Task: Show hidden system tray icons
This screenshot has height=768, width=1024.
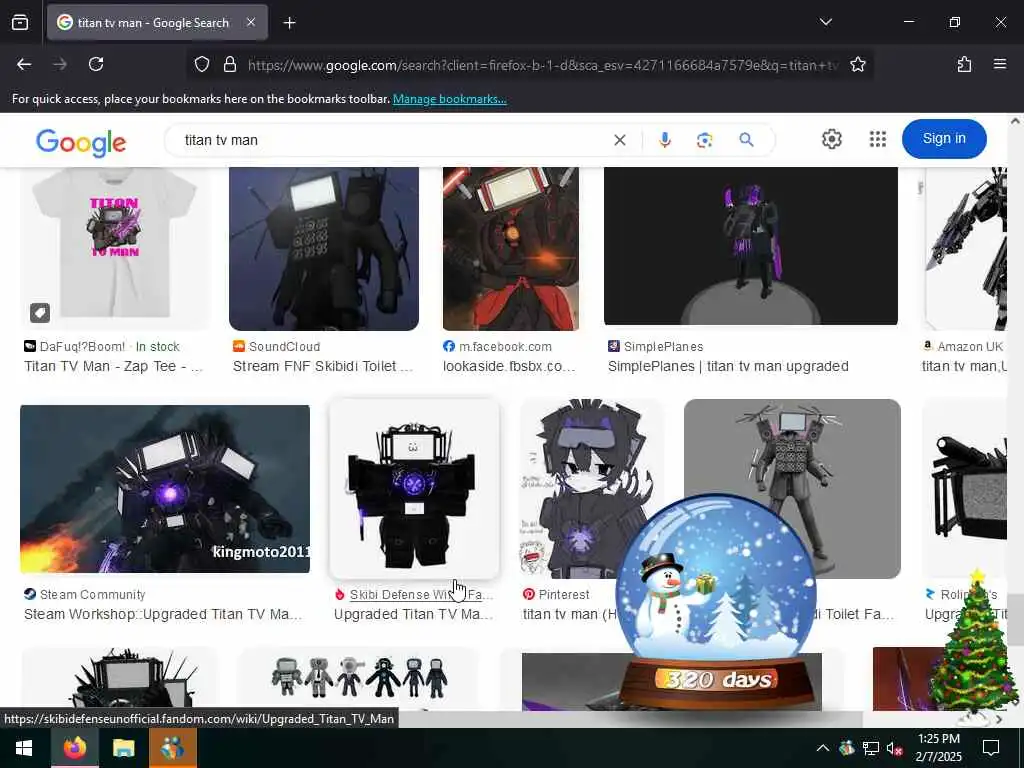Action: [x=823, y=748]
